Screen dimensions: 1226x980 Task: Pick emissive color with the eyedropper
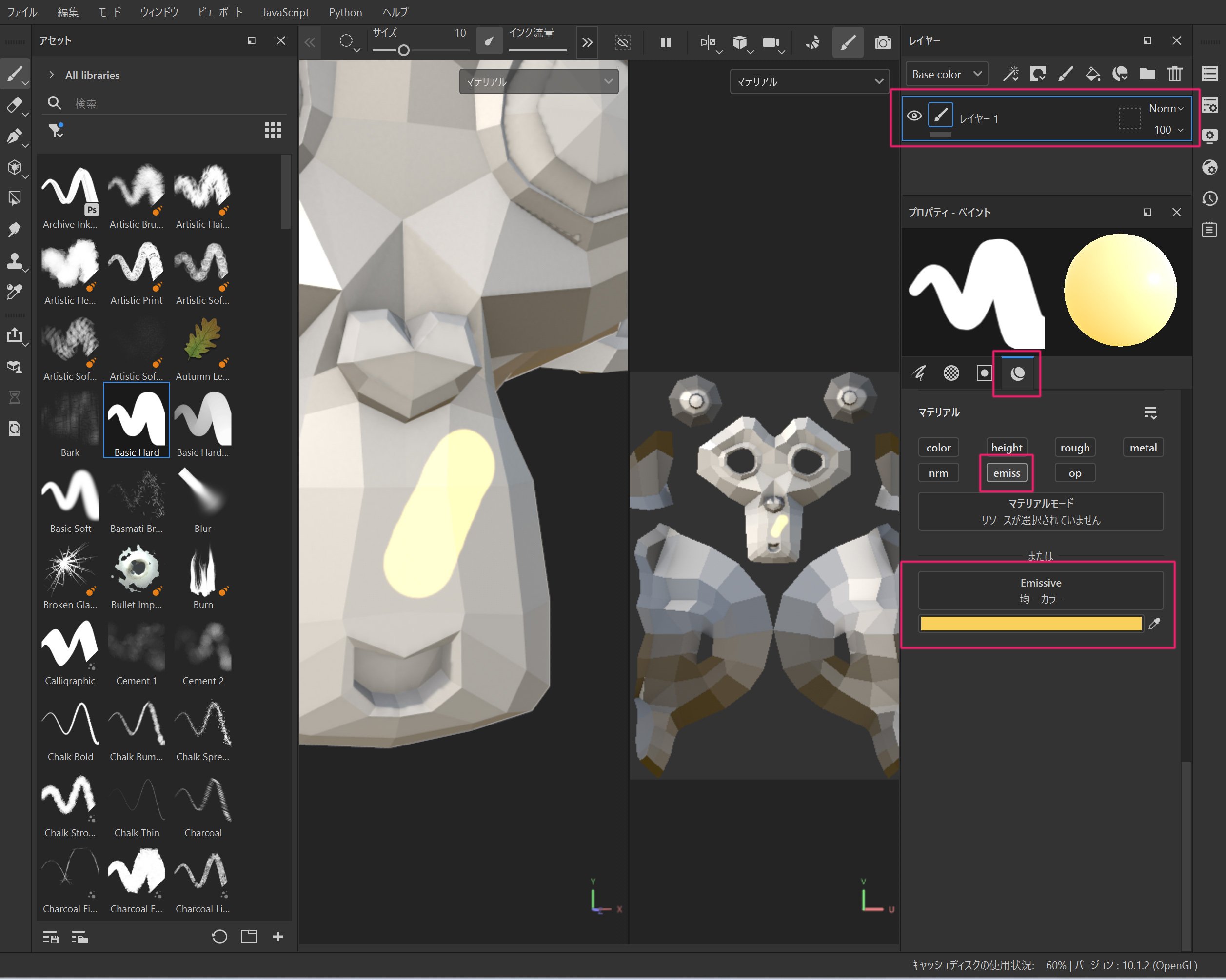pyautogui.click(x=1154, y=624)
